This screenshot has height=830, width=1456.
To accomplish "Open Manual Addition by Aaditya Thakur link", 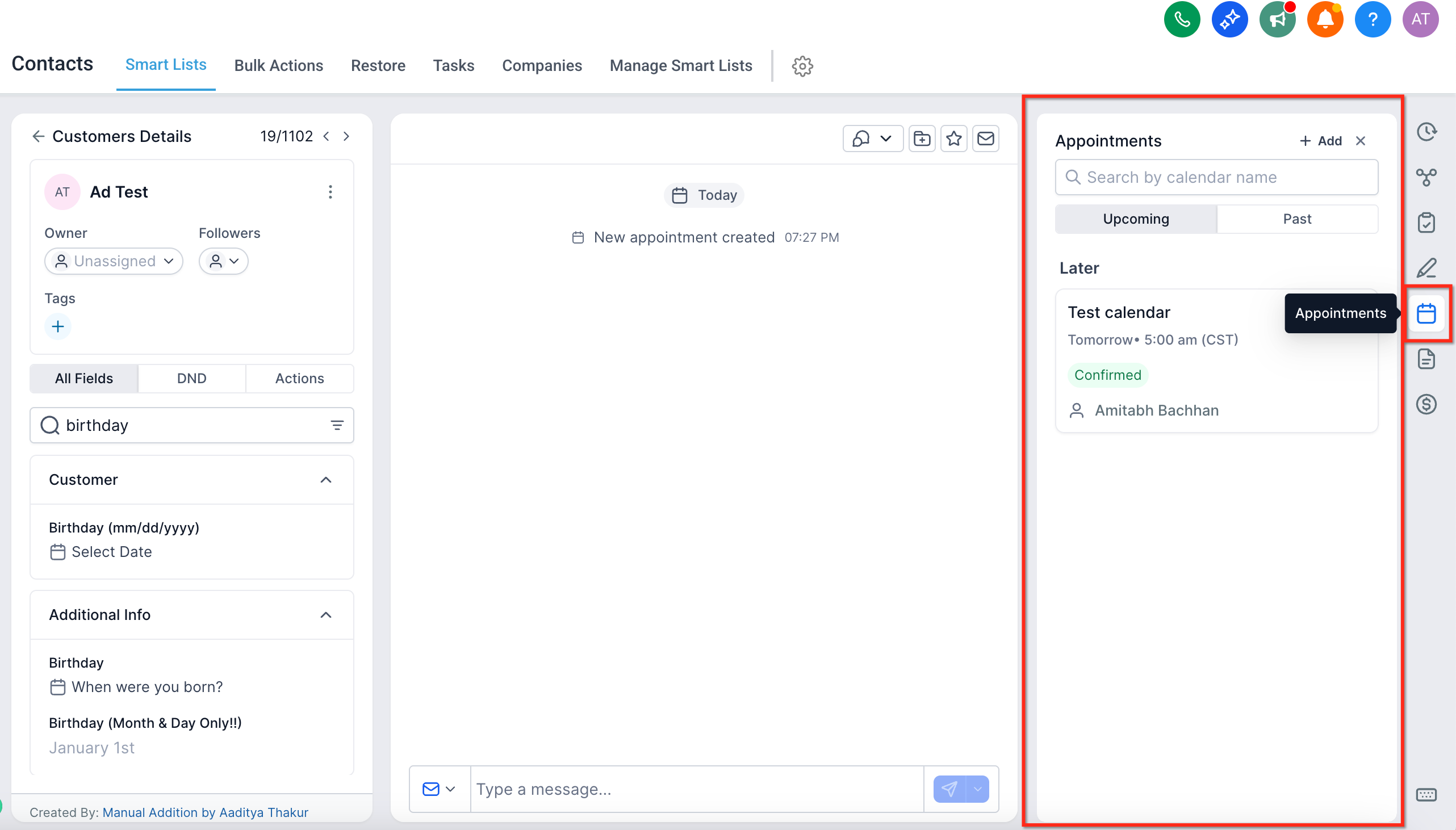I will [205, 812].
